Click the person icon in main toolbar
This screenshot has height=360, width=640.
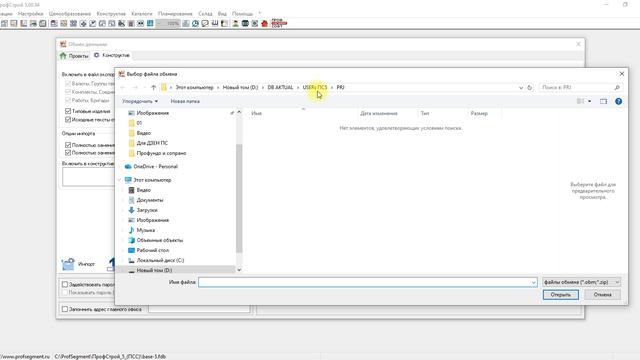pyautogui.click(x=236, y=24)
